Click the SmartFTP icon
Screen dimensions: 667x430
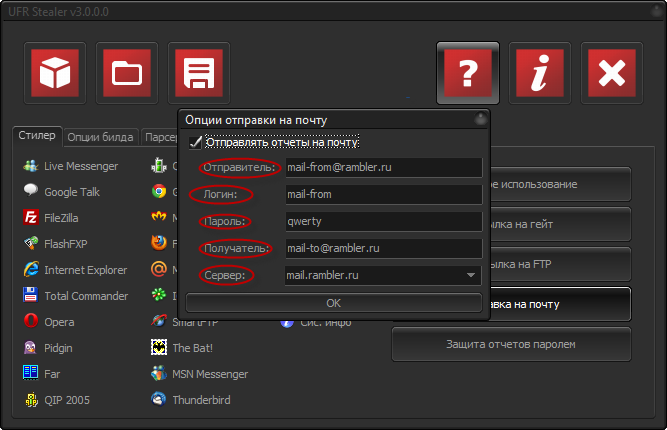pyautogui.click(x=159, y=321)
